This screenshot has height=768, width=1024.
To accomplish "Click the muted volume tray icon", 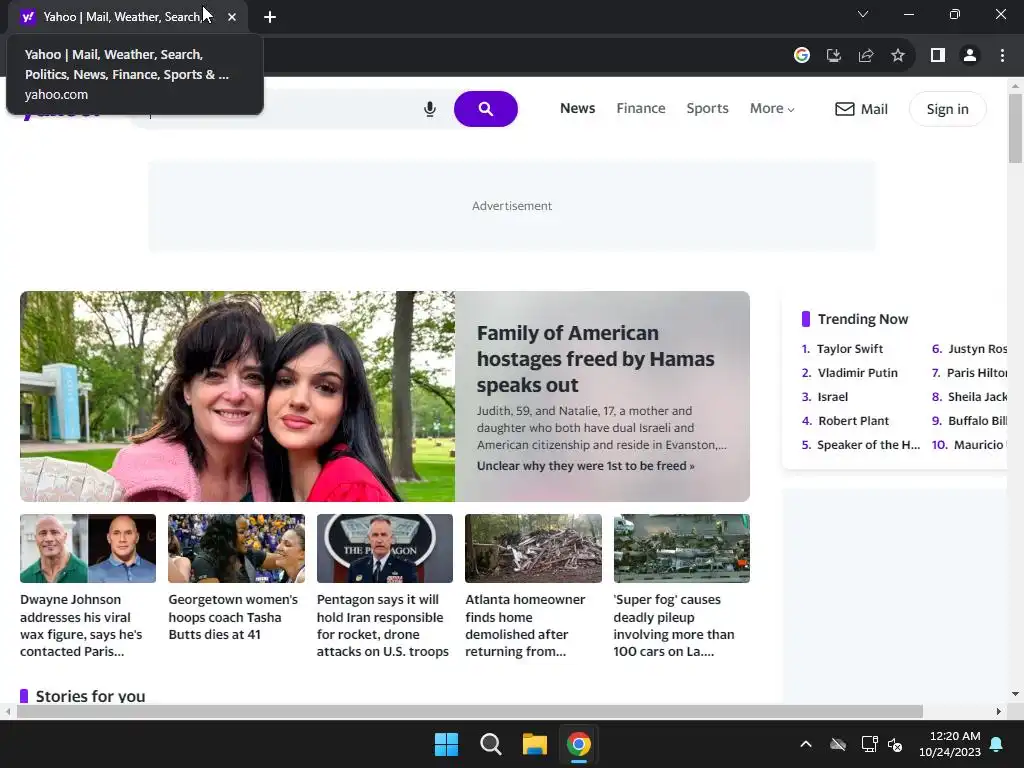I will [895, 744].
